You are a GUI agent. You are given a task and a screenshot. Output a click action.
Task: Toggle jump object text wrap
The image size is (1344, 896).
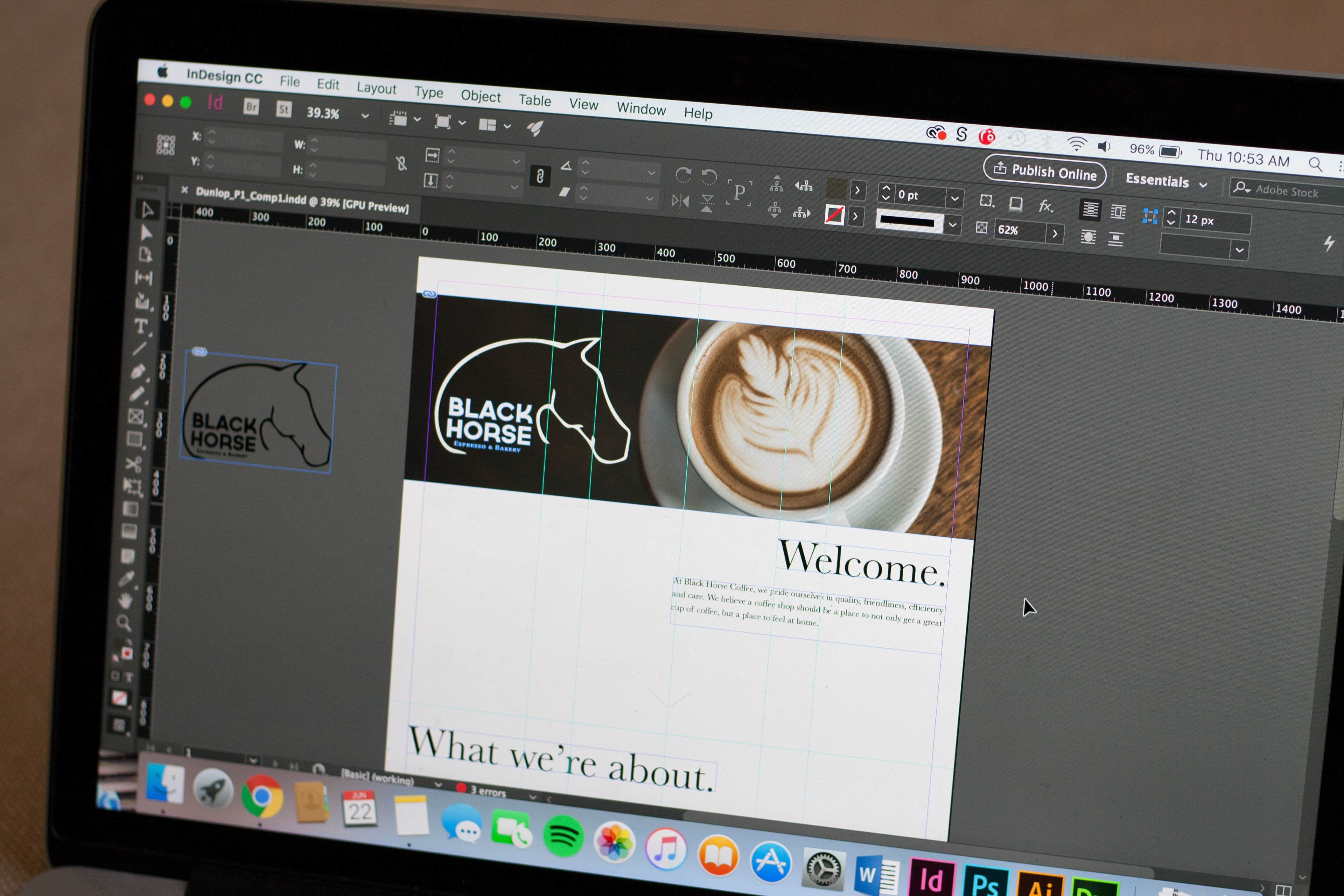click(x=1115, y=239)
